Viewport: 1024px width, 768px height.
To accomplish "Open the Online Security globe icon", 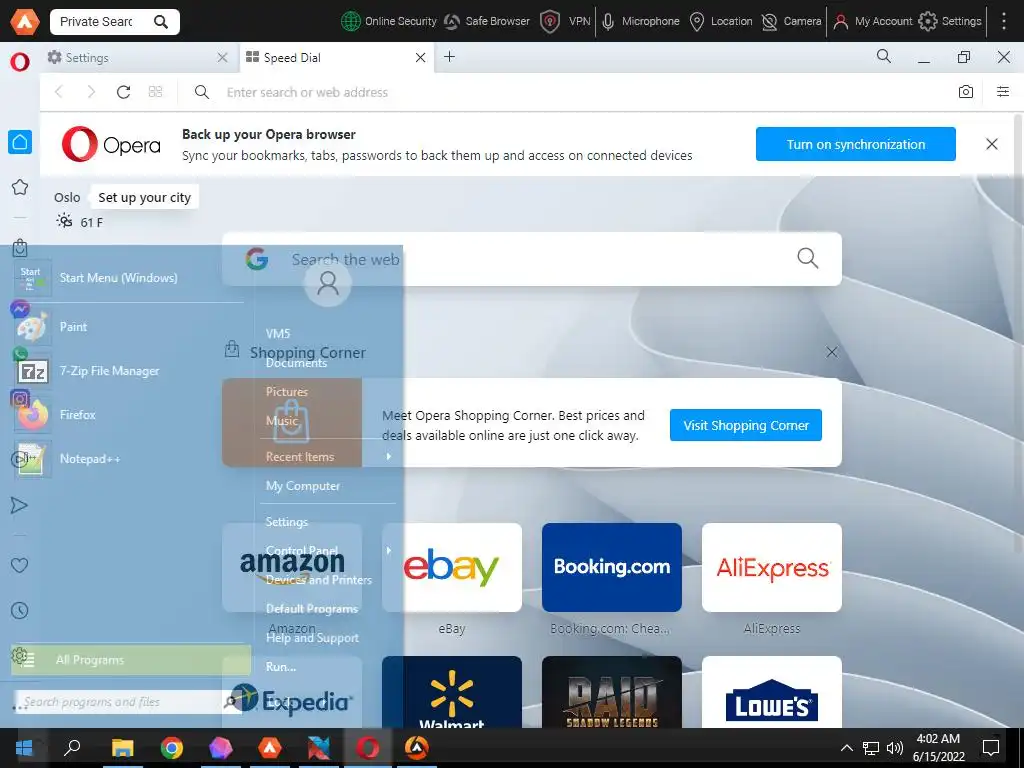I will click(351, 22).
